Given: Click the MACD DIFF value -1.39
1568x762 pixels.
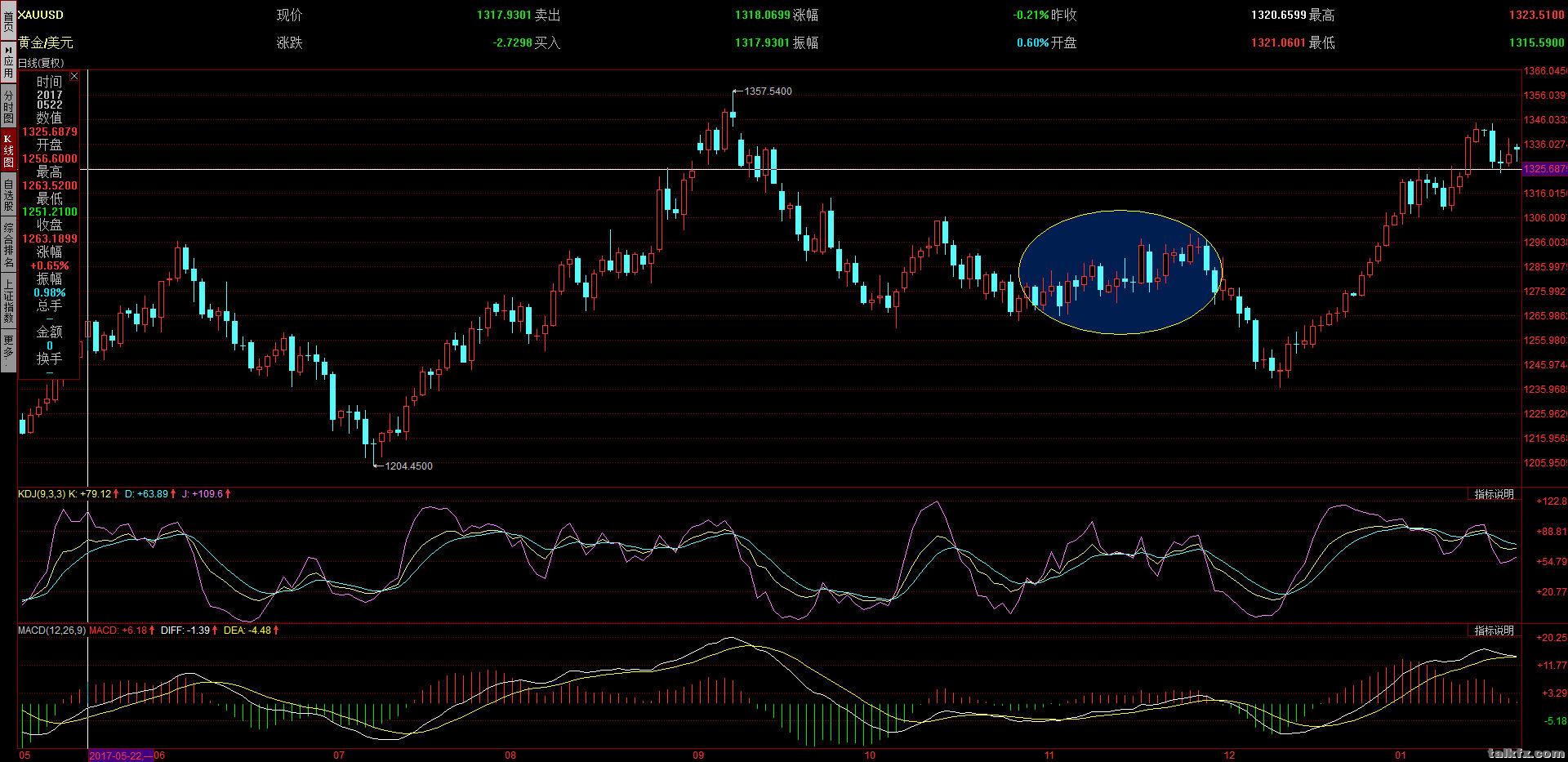Looking at the screenshot, I should point(197,631).
